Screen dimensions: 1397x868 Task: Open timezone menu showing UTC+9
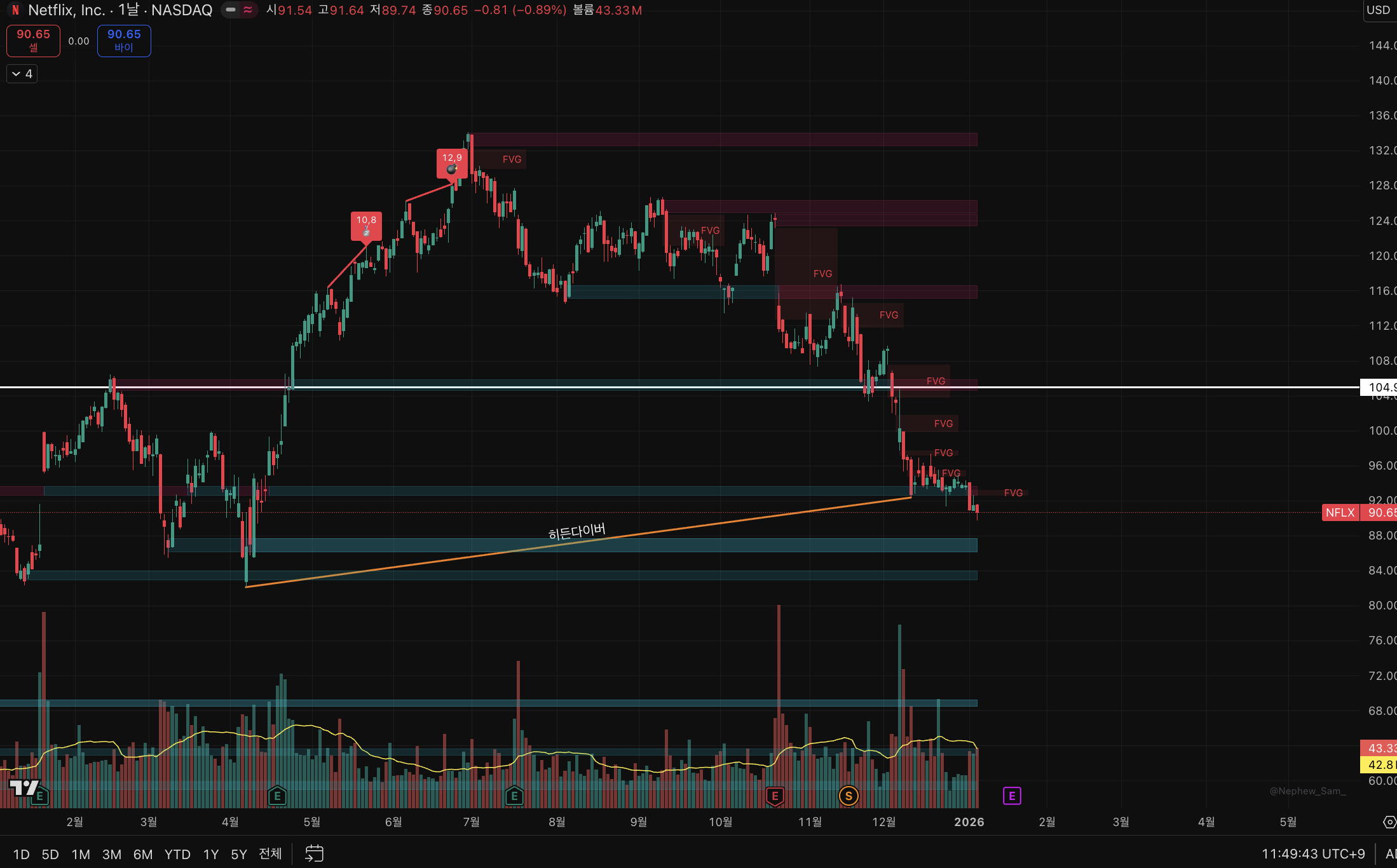pyautogui.click(x=1313, y=853)
